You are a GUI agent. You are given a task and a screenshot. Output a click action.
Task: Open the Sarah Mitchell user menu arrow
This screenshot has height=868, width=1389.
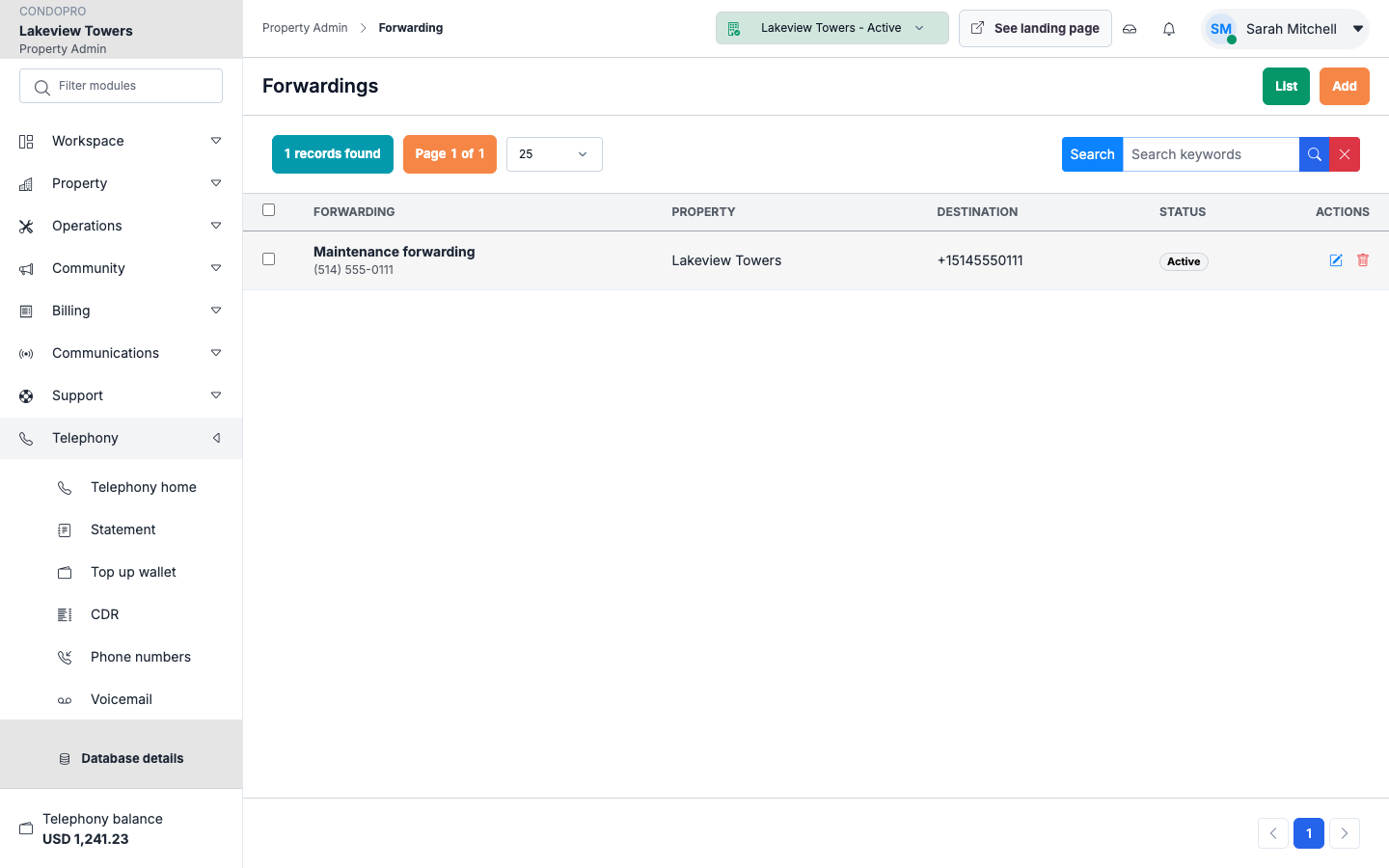(1358, 29)
